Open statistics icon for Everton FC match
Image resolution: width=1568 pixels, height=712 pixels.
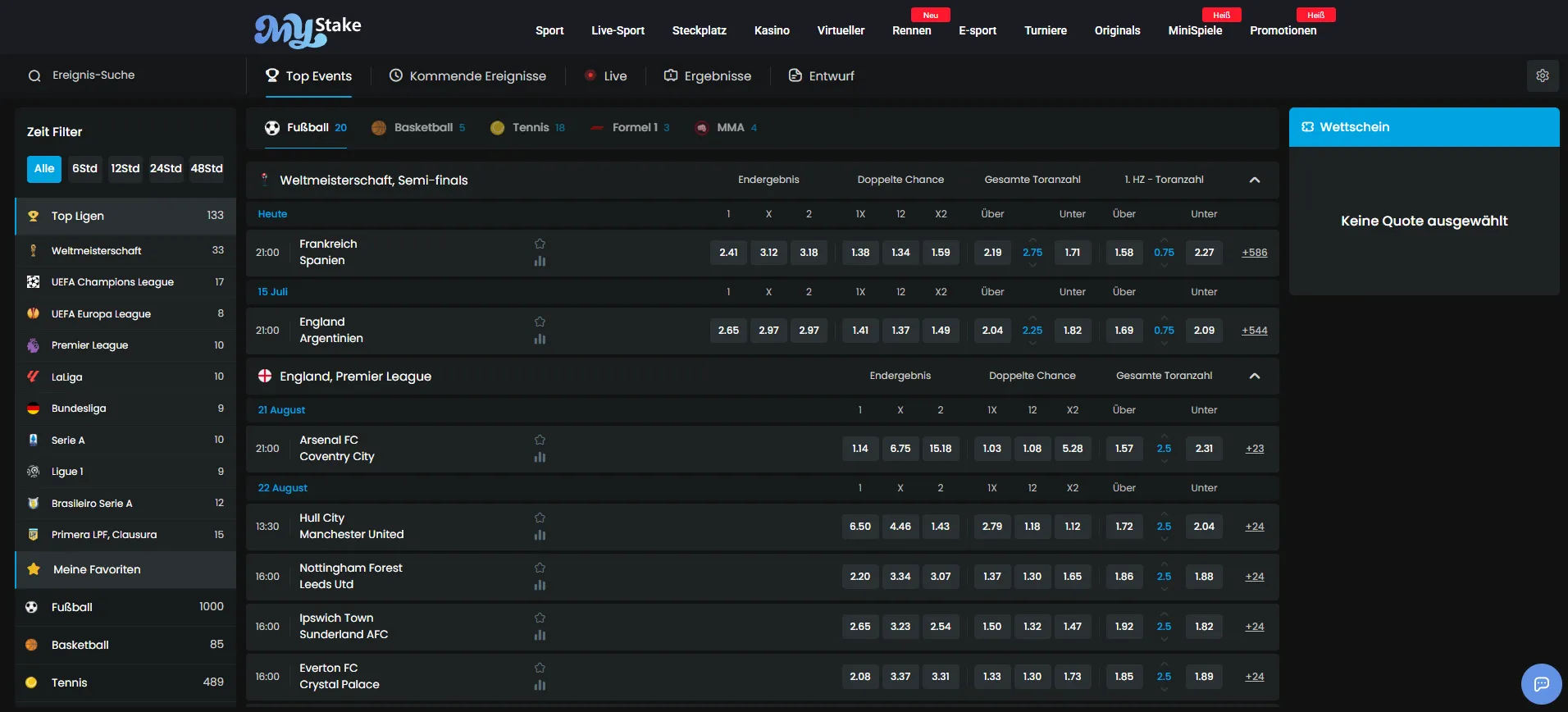point(540,685)
